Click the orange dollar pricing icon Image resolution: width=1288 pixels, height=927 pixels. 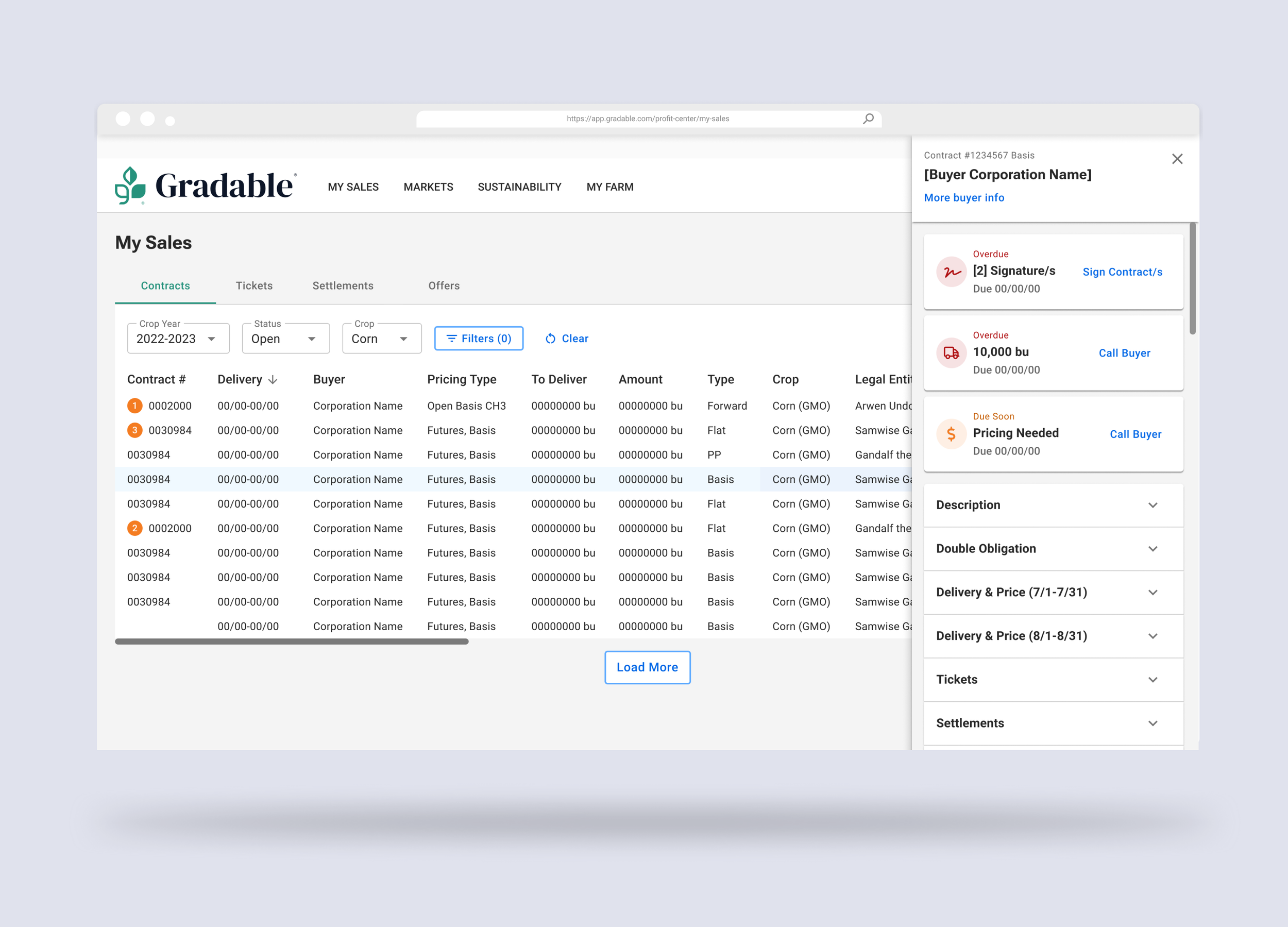coord(951,434)
